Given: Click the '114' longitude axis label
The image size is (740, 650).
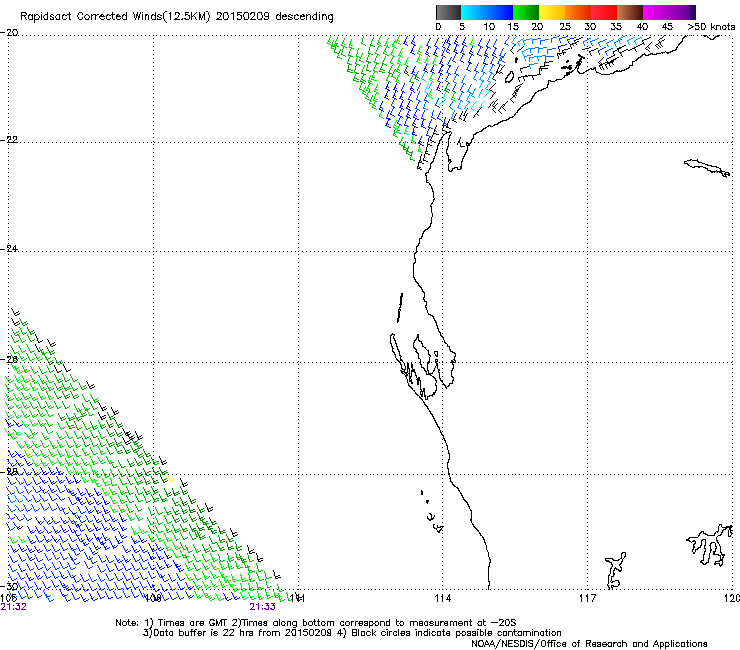Looking at the screenshot, I should (x=442, y=599).
